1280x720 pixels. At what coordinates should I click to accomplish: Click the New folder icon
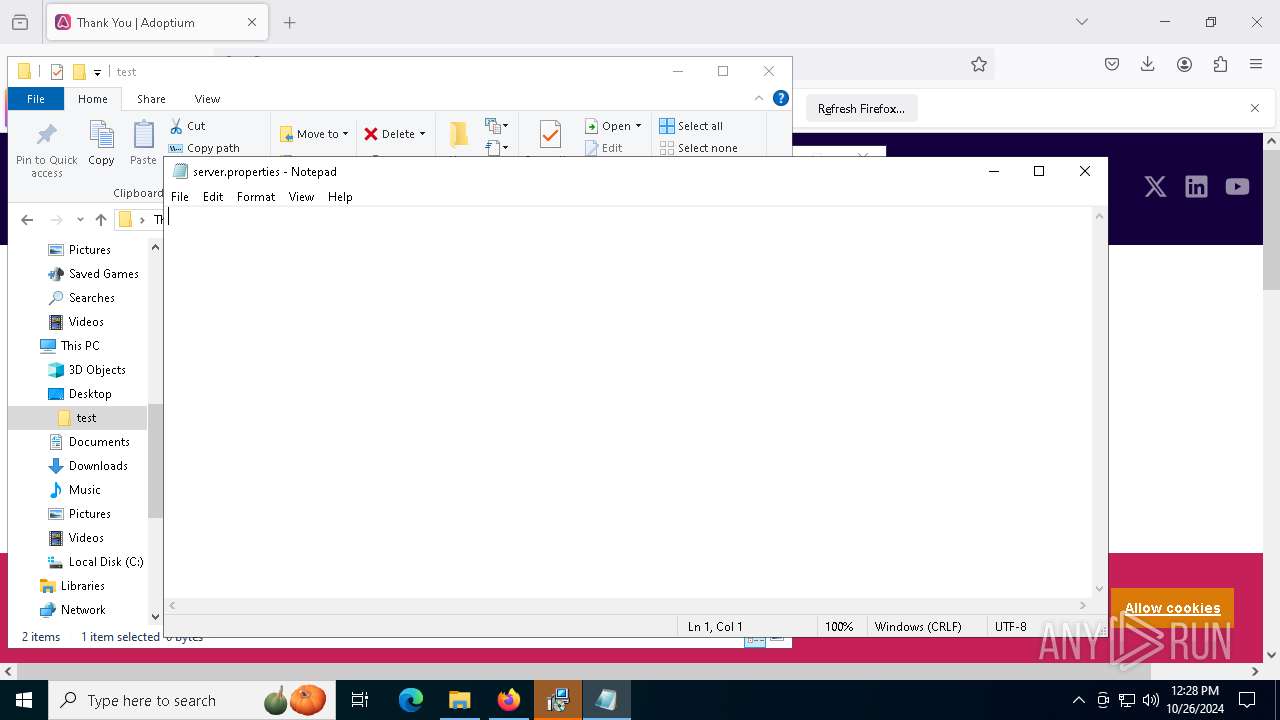click(459, 135)
